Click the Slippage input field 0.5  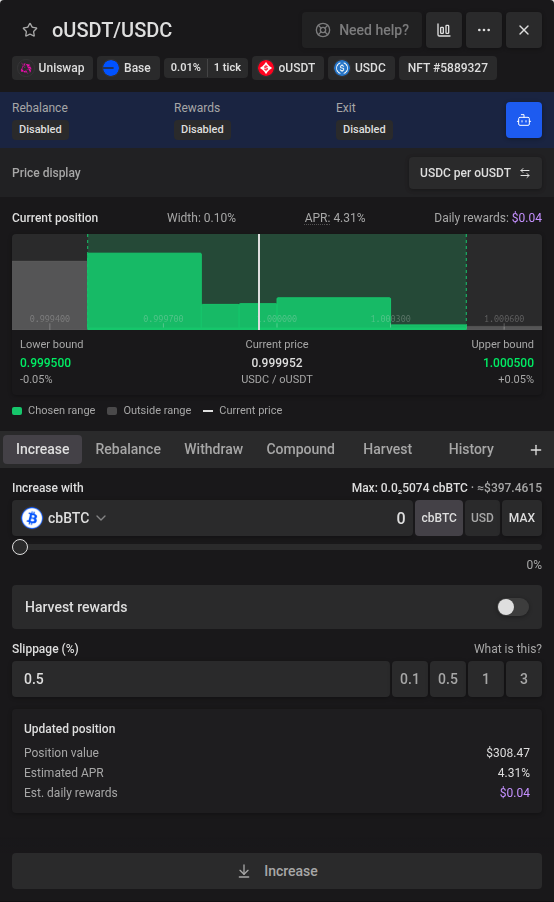201,679
